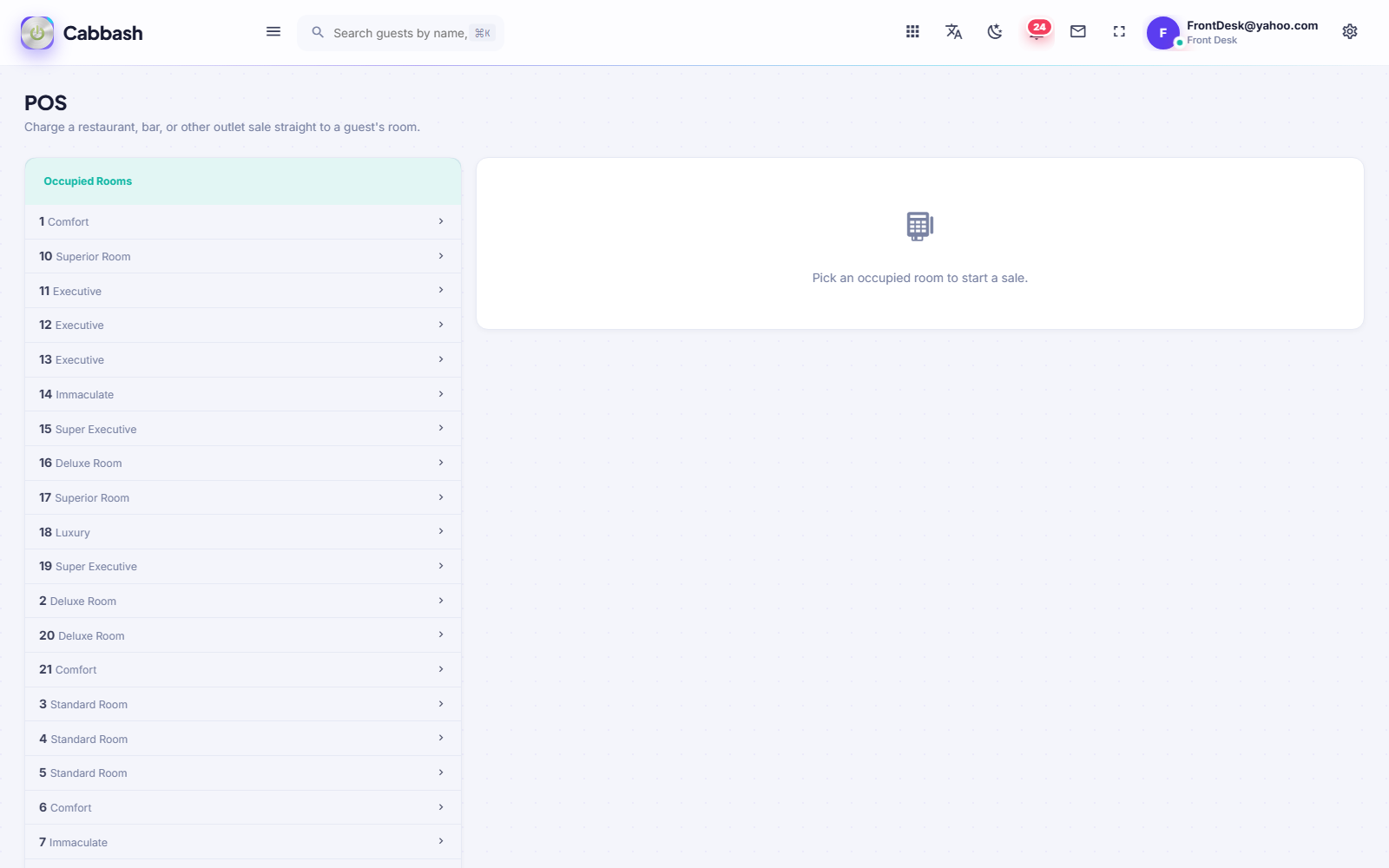
Task: Open notifications bell with 24 badge
Action: [1037, 31]
